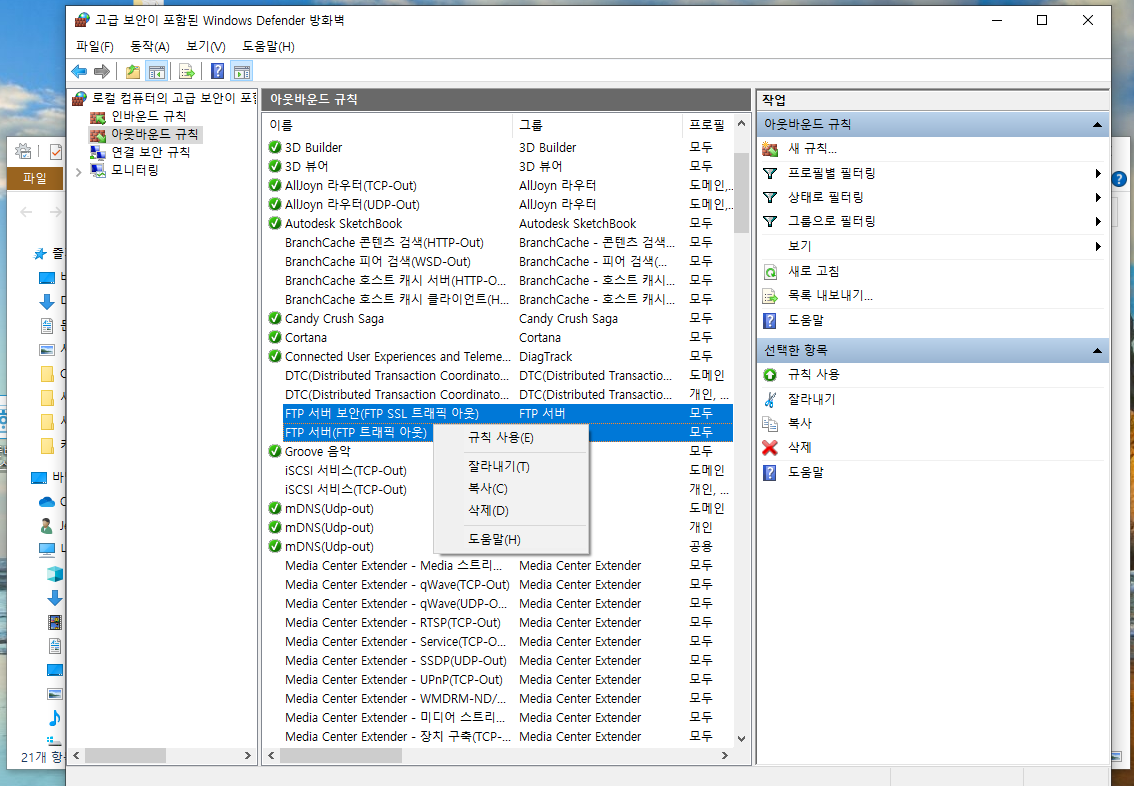Click the rule list horizontal scrollbar right arrow
Screen dimensions: 1134x786
(725, 756)
